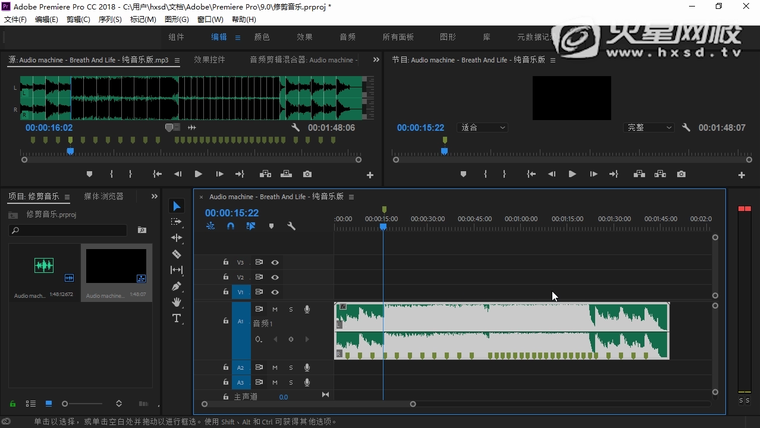Select the Razor tool in the toolbar
The width and height of the screenshot is (760, 428).
(x=177, y=254)
